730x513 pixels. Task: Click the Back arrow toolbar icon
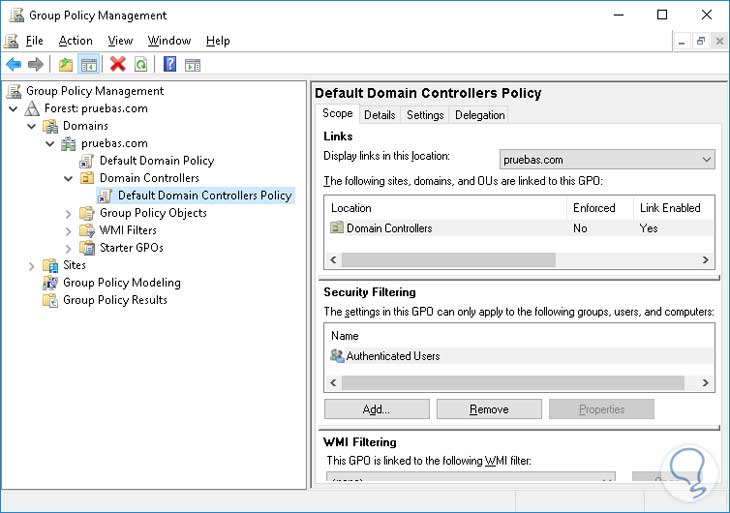(x=13, y=64)
